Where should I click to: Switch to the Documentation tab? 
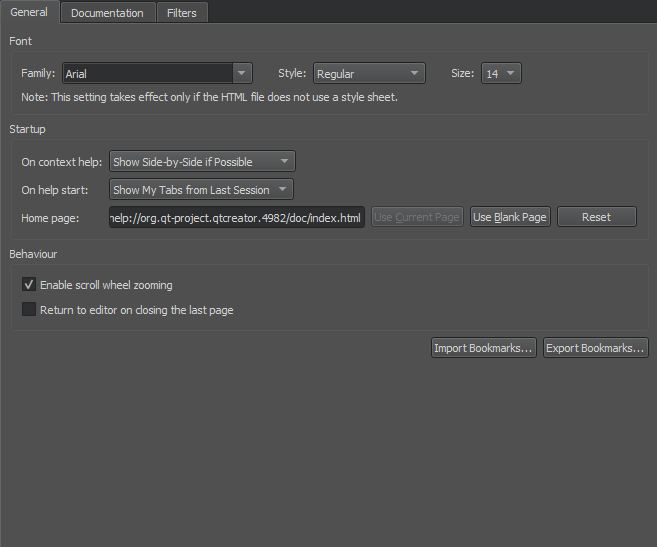[108, 13]
